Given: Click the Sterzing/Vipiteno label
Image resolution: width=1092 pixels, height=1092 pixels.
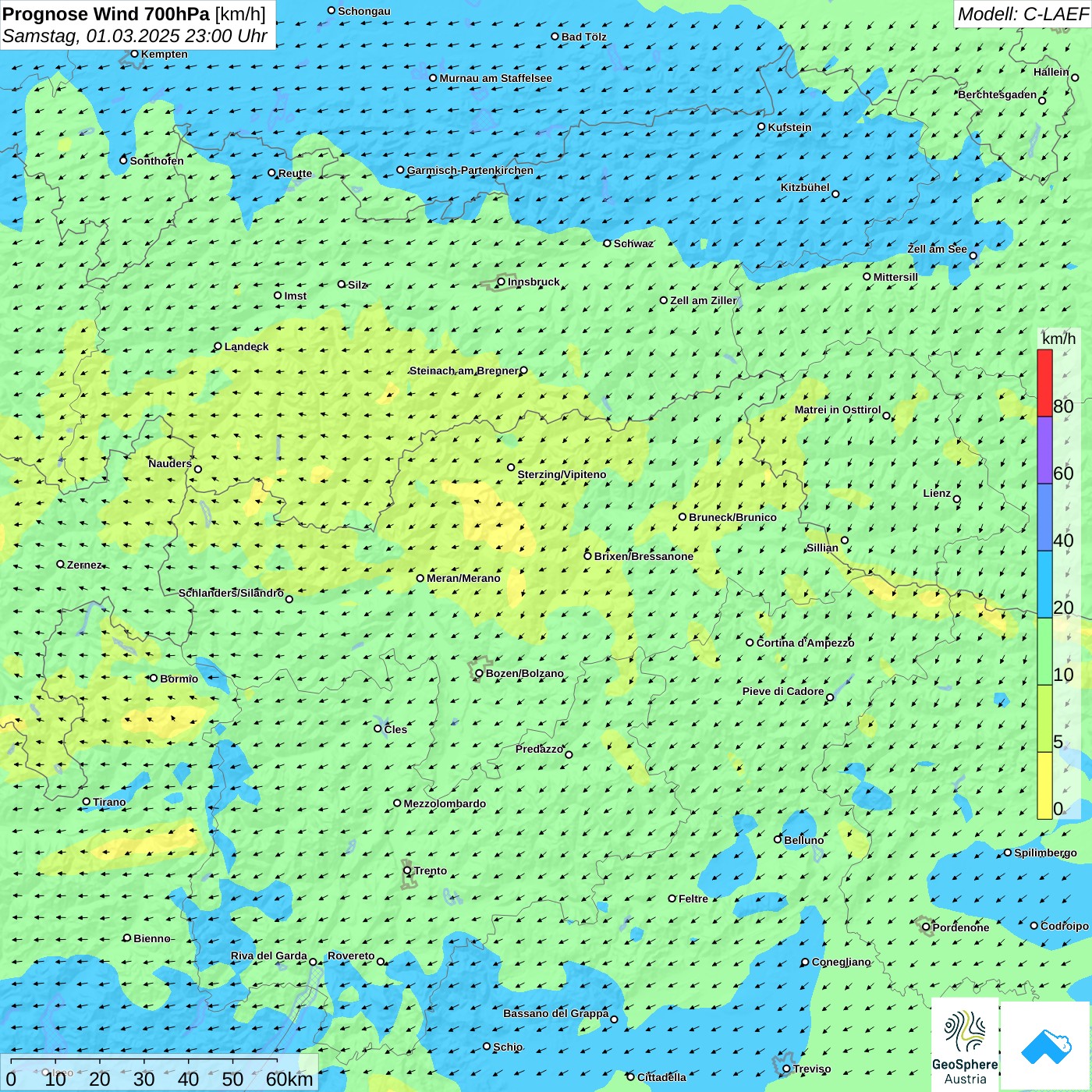Looking at the screenshot, I should pos(562,474).
